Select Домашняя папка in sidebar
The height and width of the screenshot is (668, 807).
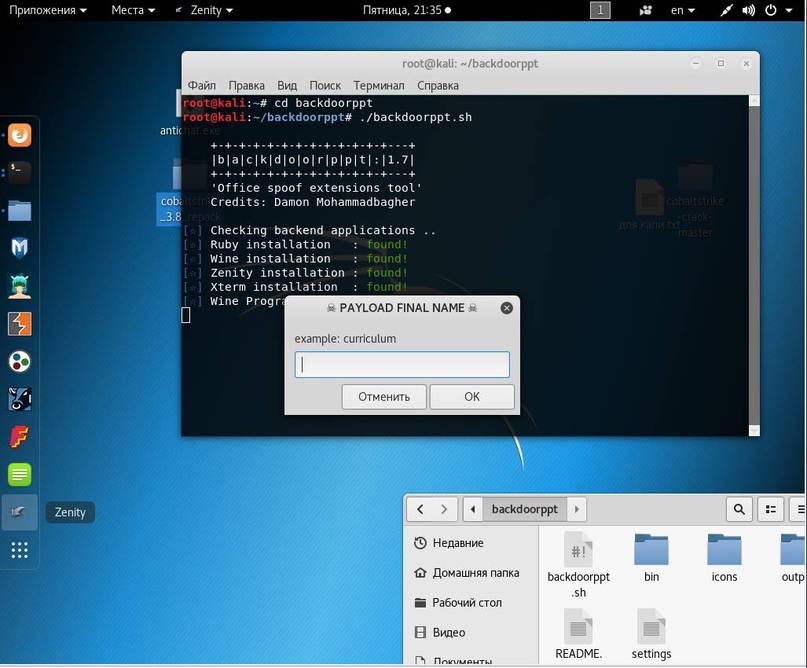475,573
